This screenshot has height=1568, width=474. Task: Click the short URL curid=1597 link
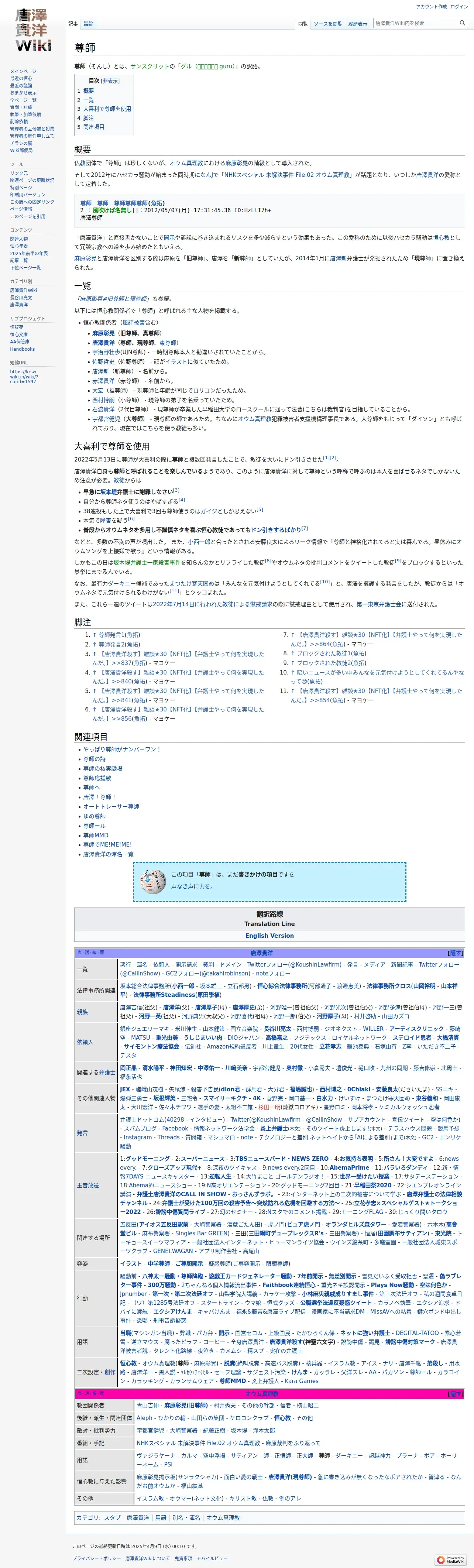tap(24, 376)
